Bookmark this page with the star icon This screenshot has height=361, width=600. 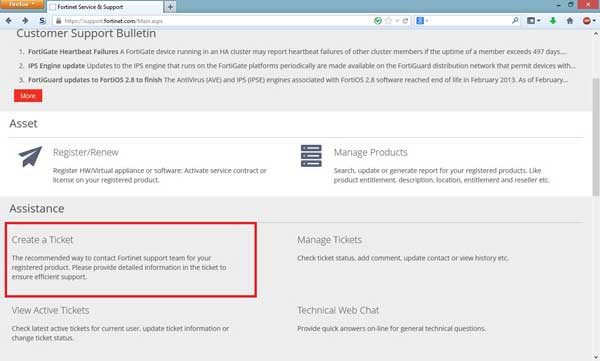pyautogui.click(x=388, y=21)
